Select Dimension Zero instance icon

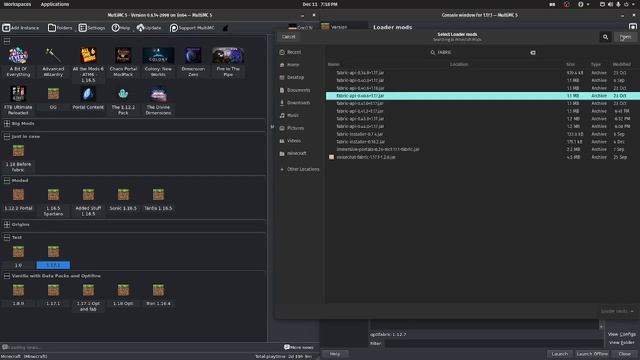pyautogui.click(x=193, y=56)
